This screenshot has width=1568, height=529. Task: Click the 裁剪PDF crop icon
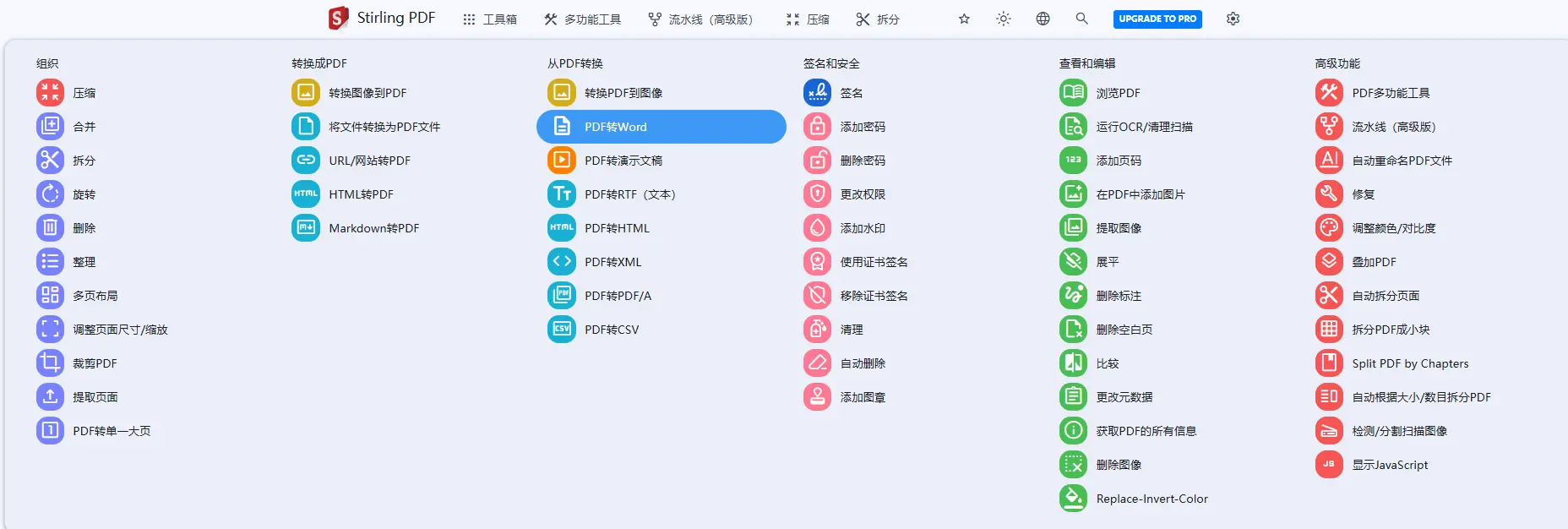(50, 363)
